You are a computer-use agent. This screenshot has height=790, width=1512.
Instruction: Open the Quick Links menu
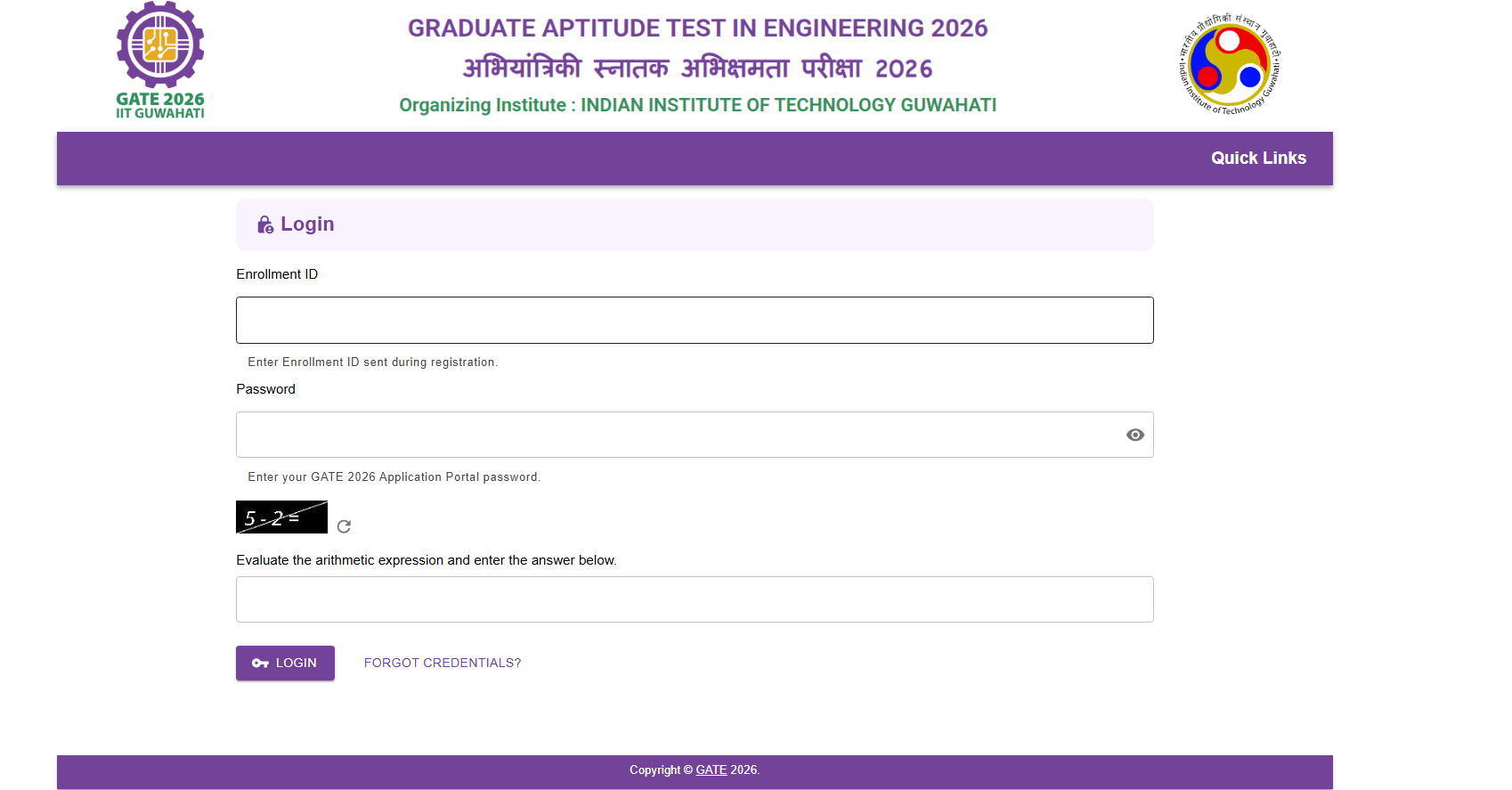(1257, 159)
